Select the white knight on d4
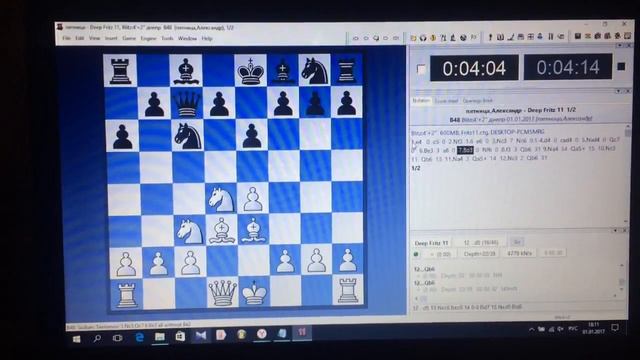 [221, 199]
